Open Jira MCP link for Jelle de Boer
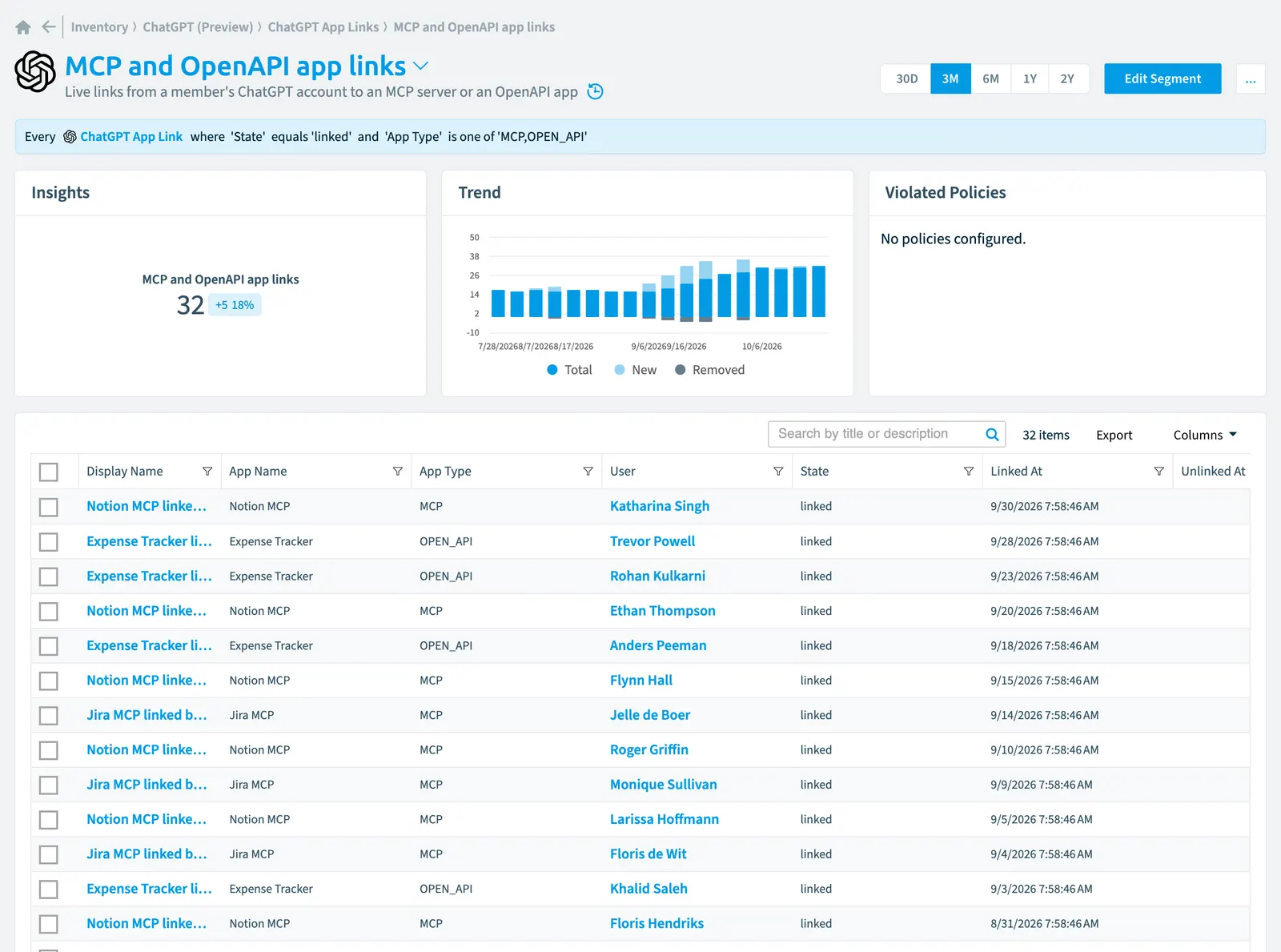The height and width of the screenshot is (952, 1281). pyautogui.click(x=147, y=715)
